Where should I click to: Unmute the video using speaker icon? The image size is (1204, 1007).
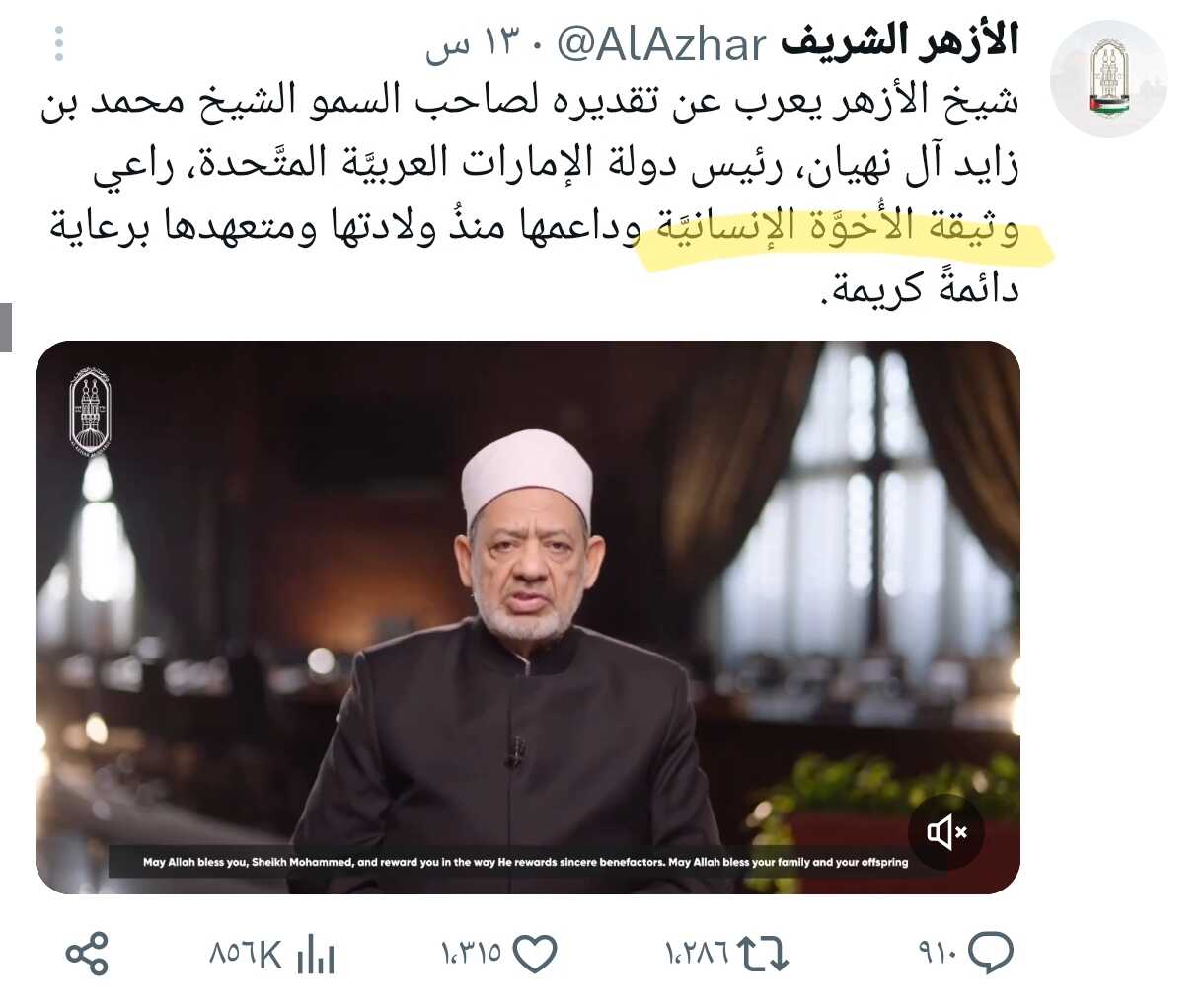pyautogui.click(x=945, y=832)
